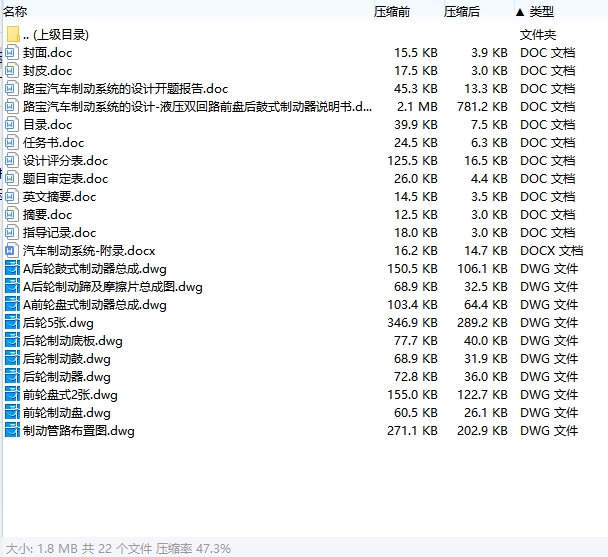Click the 271.1 KB size value

pyautogui.click(x=412, y=431)
